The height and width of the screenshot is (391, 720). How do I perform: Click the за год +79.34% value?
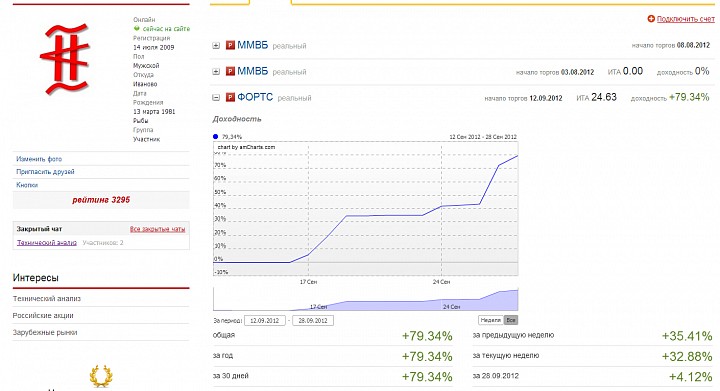click(x=427, y=356)
